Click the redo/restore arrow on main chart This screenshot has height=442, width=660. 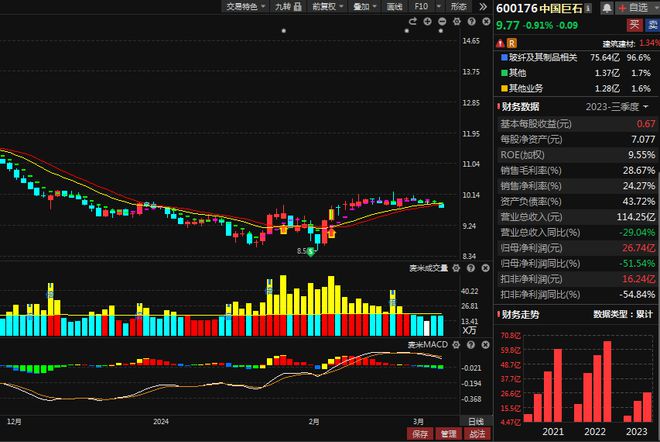tap(412, 21)
